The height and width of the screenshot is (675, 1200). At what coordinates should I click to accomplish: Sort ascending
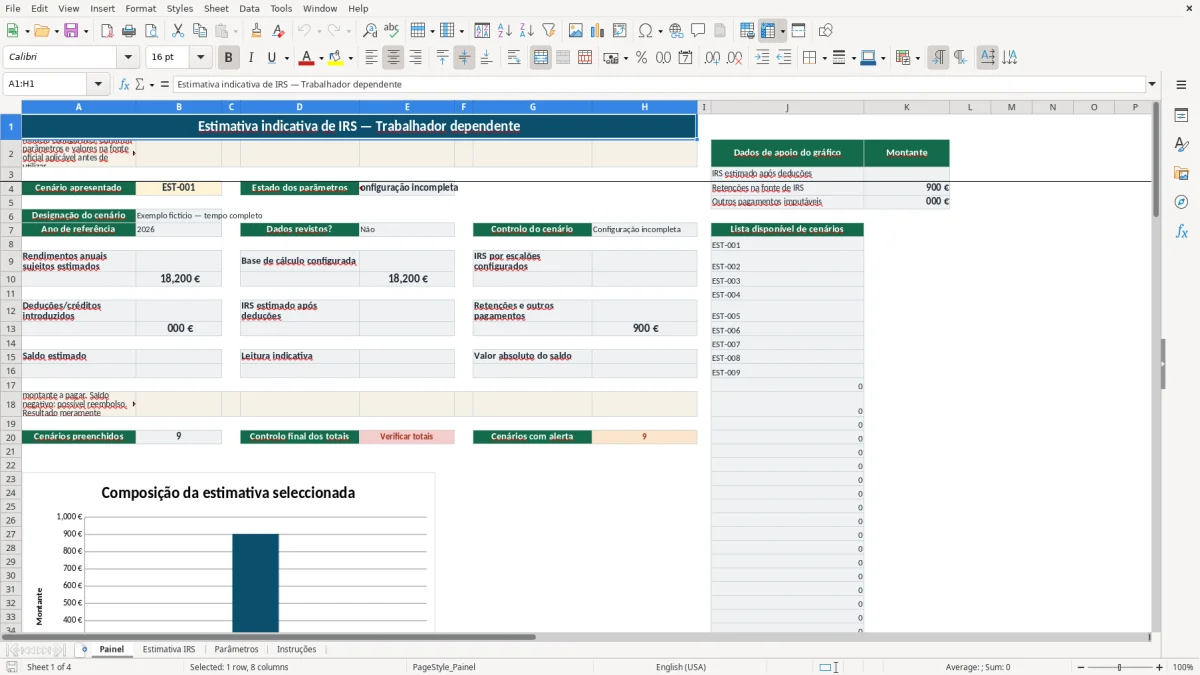(x=504, y=31)
